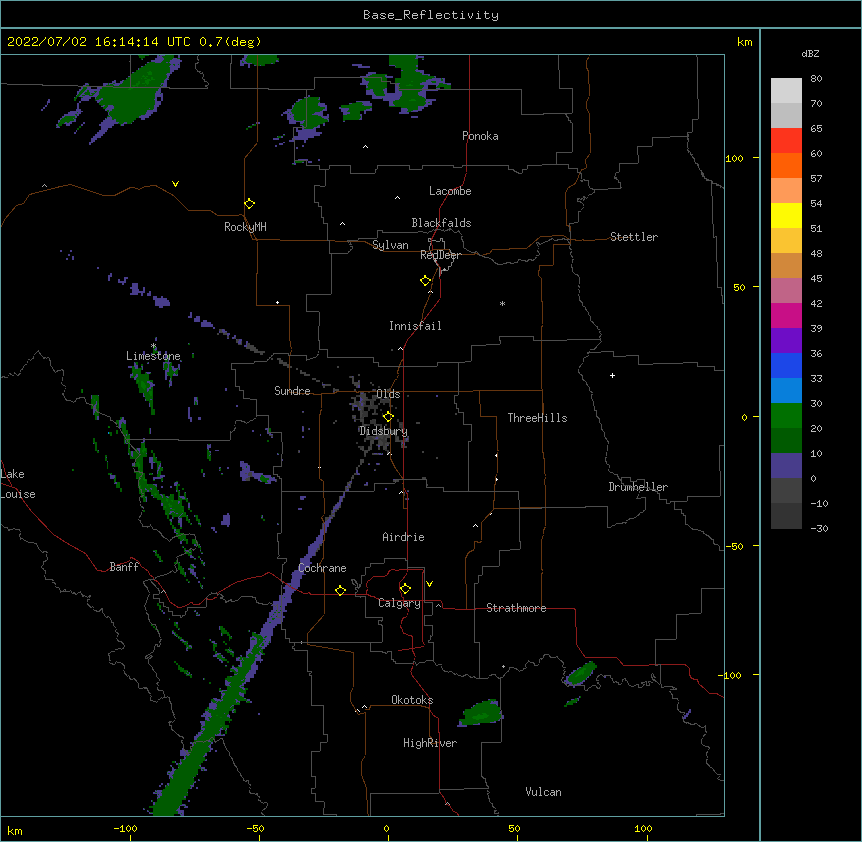Screen dimensions: 862x842
Task: Click the Stettler label
Action: (x=634, y=237)
